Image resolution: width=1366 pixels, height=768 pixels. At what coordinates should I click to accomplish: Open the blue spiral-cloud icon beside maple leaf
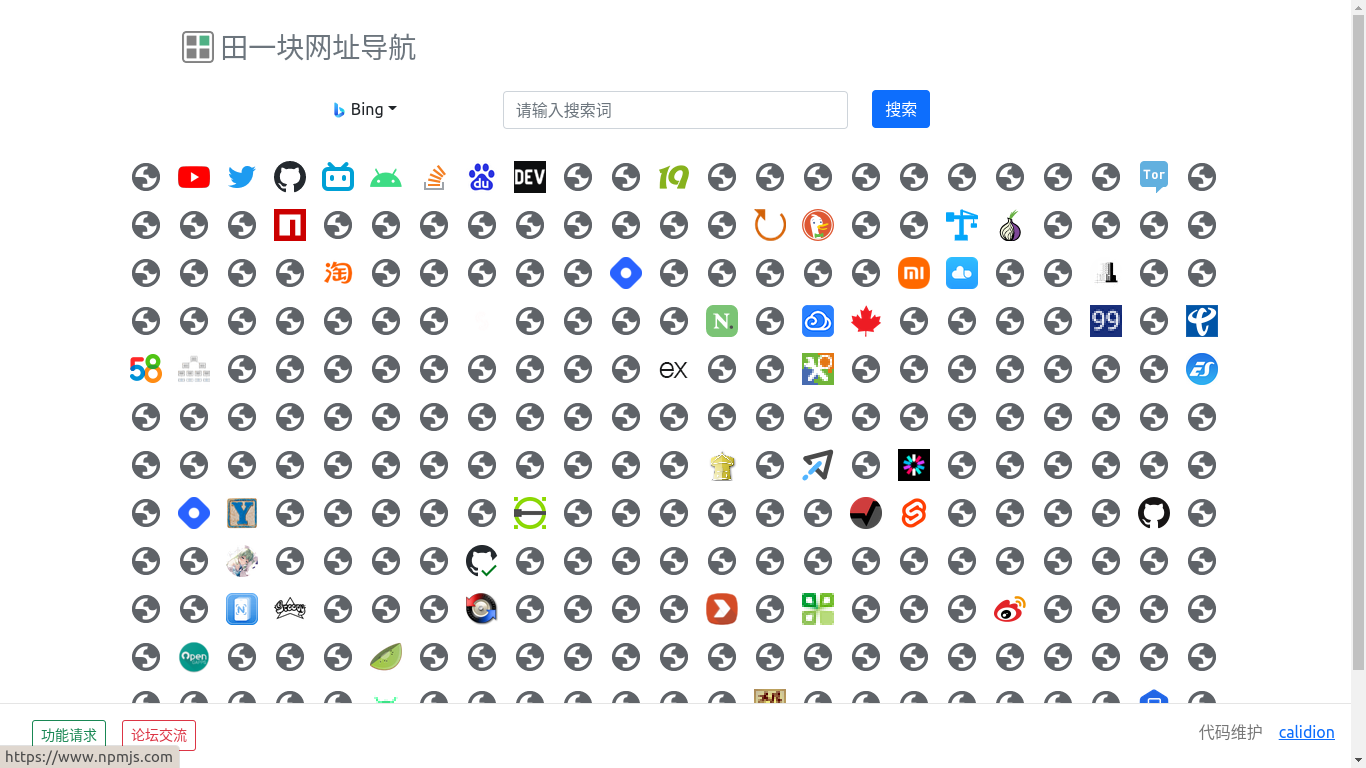[x=818, y=321]
